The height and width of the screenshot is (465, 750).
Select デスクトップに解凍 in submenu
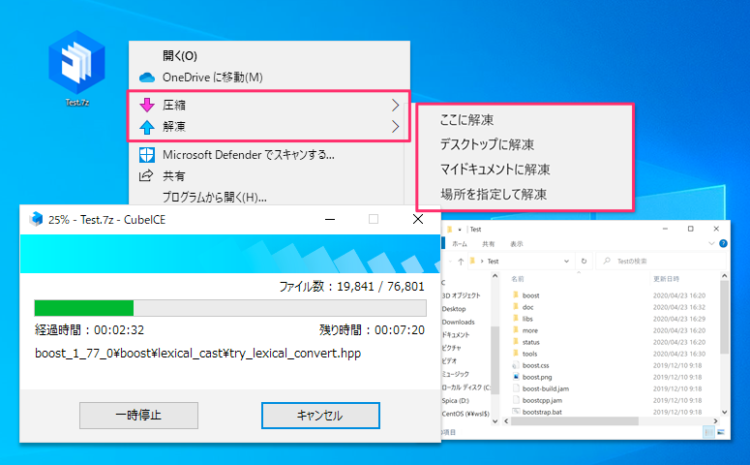click(x=487, y=144)
